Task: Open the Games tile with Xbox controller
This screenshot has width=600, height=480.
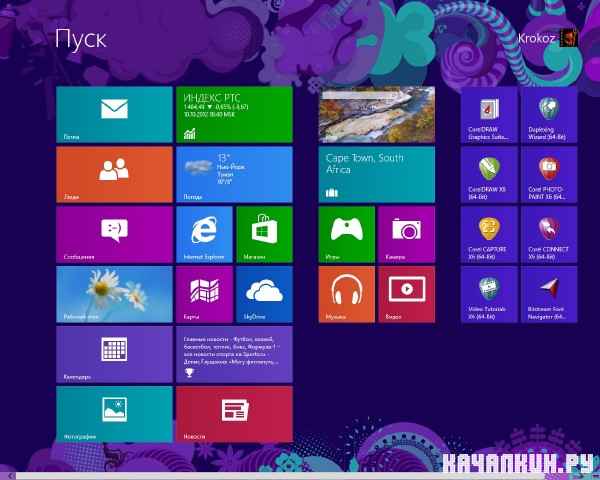Action: pyautogui.click(x=347, y=235)
